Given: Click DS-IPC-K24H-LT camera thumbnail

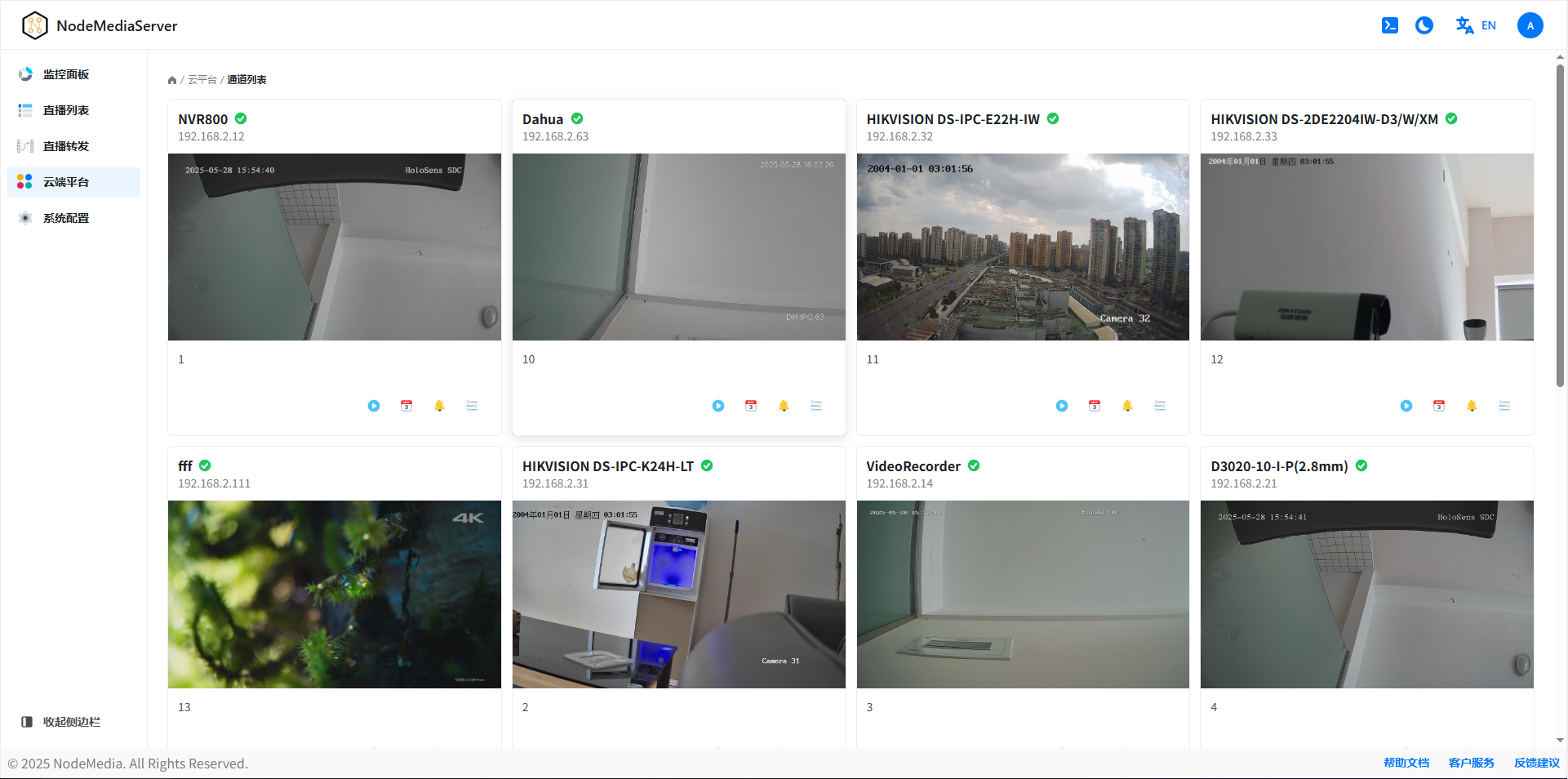Looking at the screenshot, I should tap(679, 594).
